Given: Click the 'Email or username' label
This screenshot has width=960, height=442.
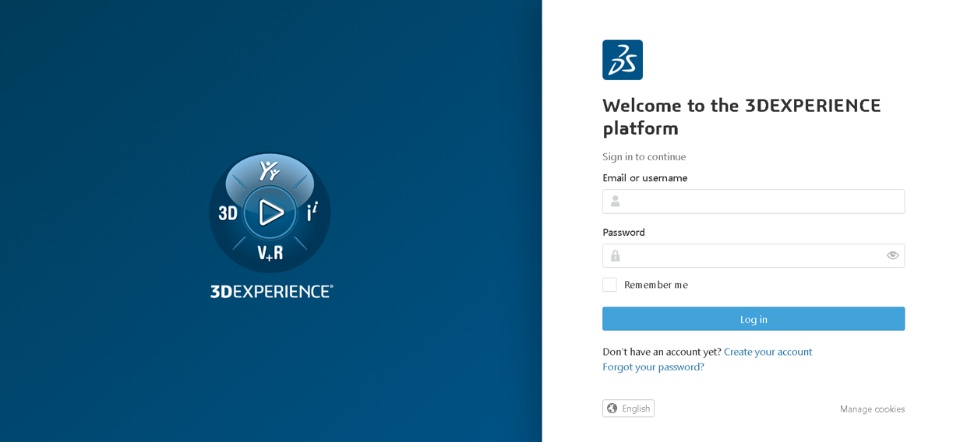Looking at the screenshot, I should 645,178.
